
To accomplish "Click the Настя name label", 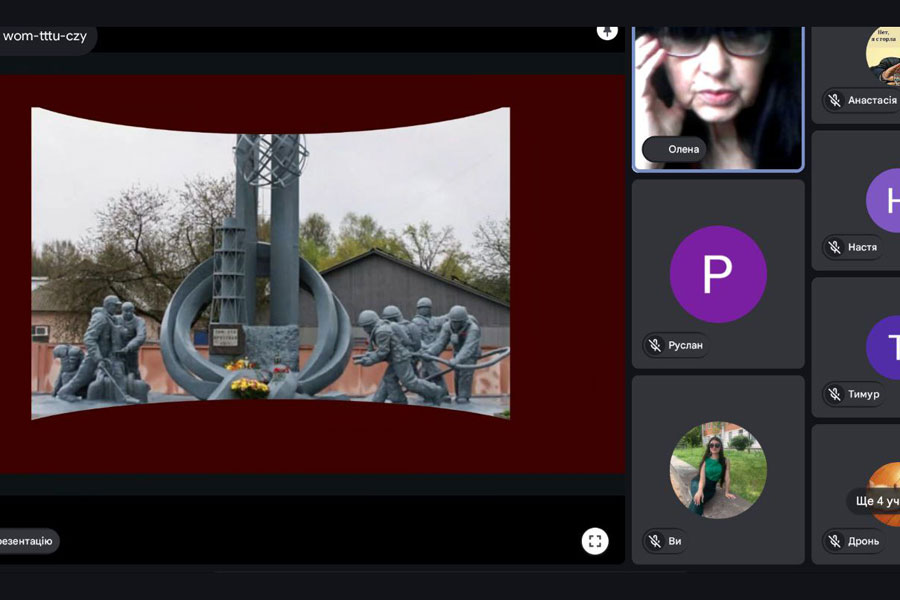I will tap(862, 247).
